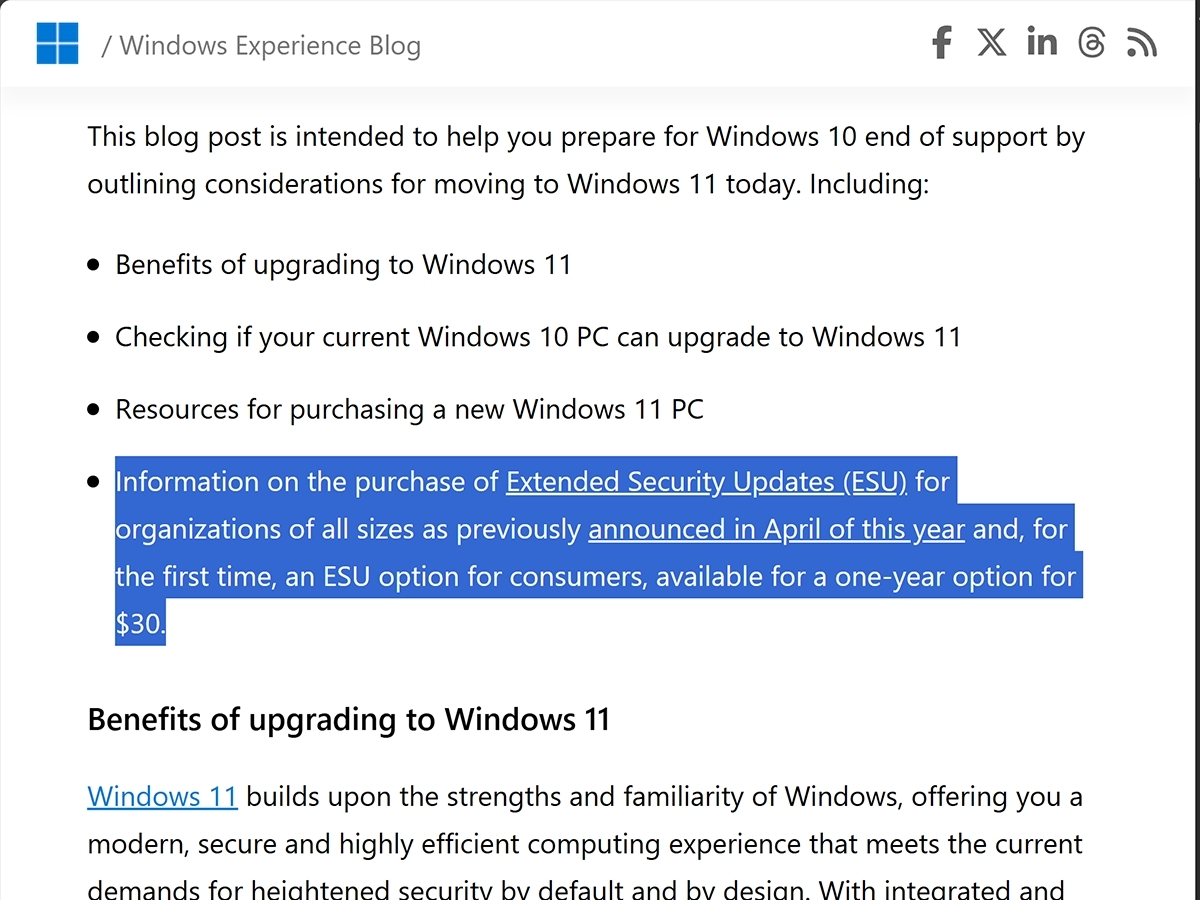Open Extended Security Updates (ESU) link
The image size is (1200, 900).
point(706,482)
